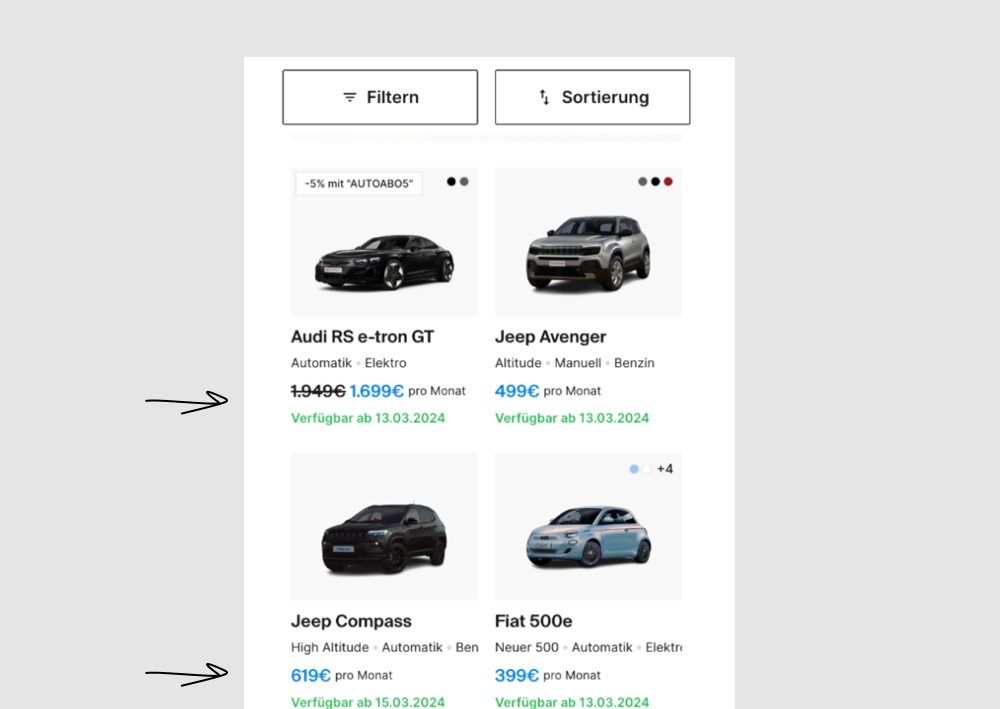Click the filter lines icon

[350, 97]
